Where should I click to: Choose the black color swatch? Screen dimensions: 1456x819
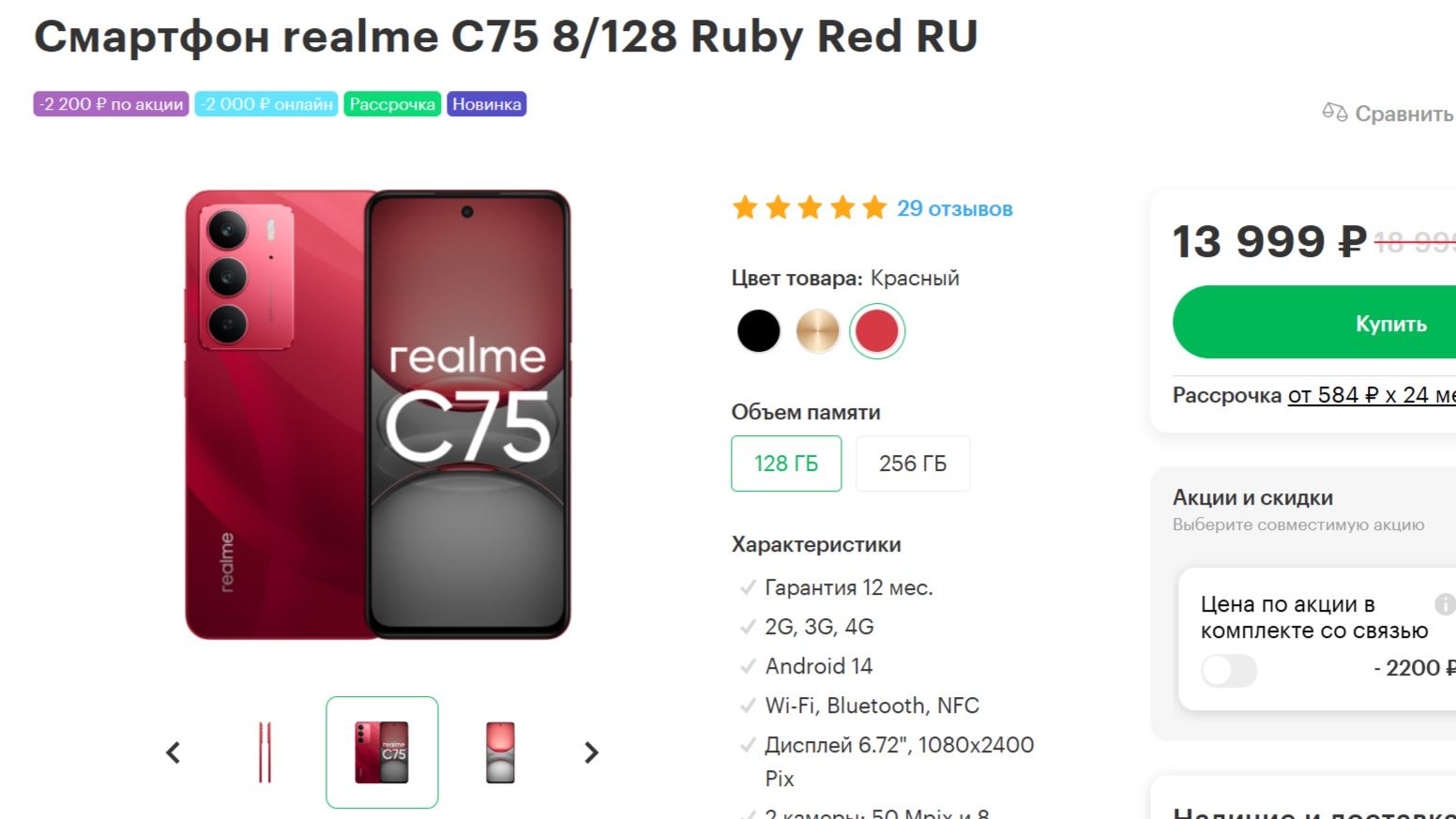point(758,331)
